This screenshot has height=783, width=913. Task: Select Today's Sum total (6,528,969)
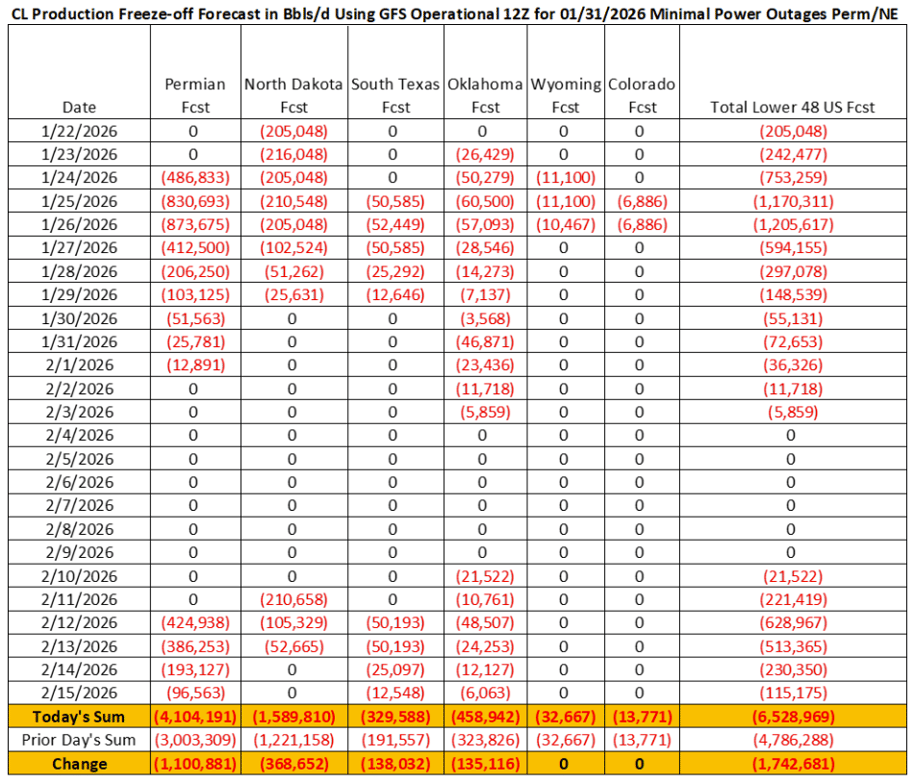(792, 717)
